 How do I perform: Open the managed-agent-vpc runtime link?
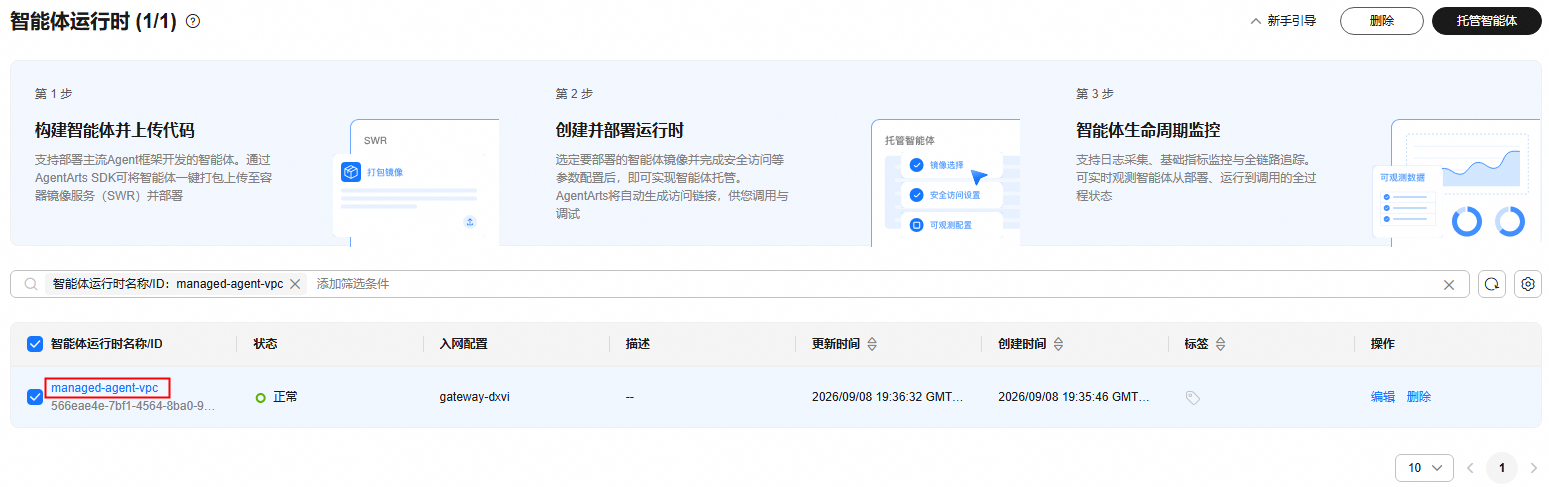[105, 388]
